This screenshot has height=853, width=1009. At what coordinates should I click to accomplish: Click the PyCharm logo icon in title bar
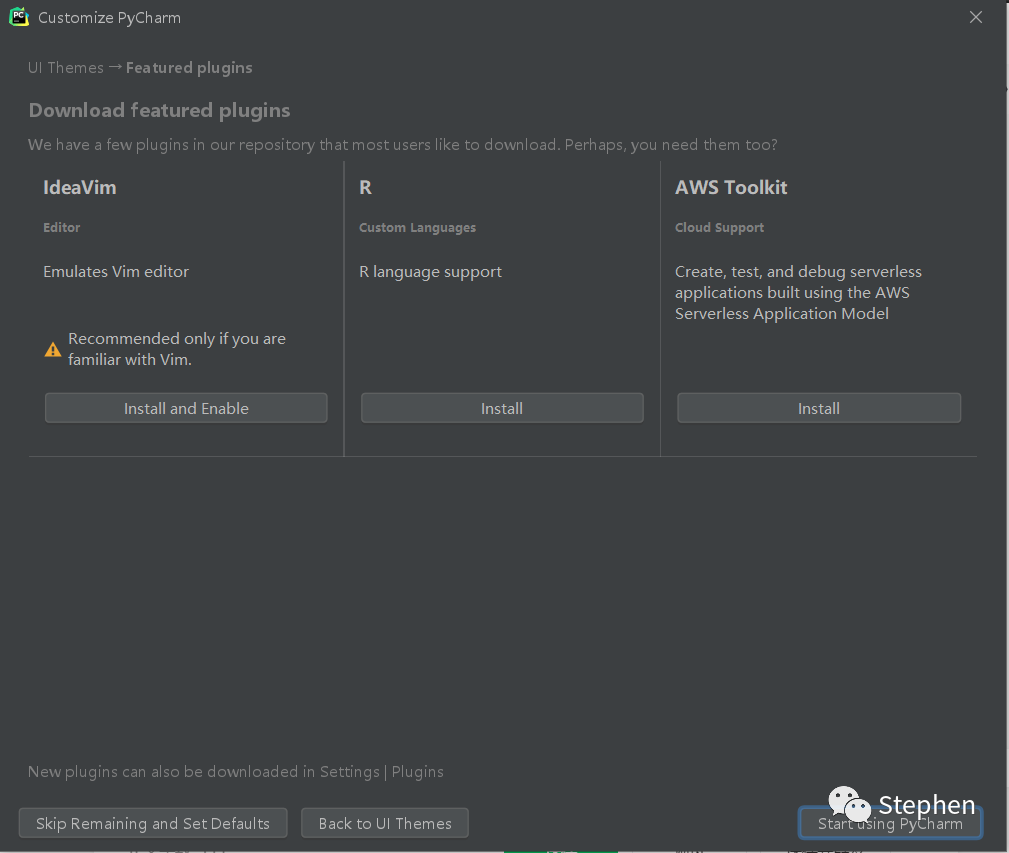19,17
